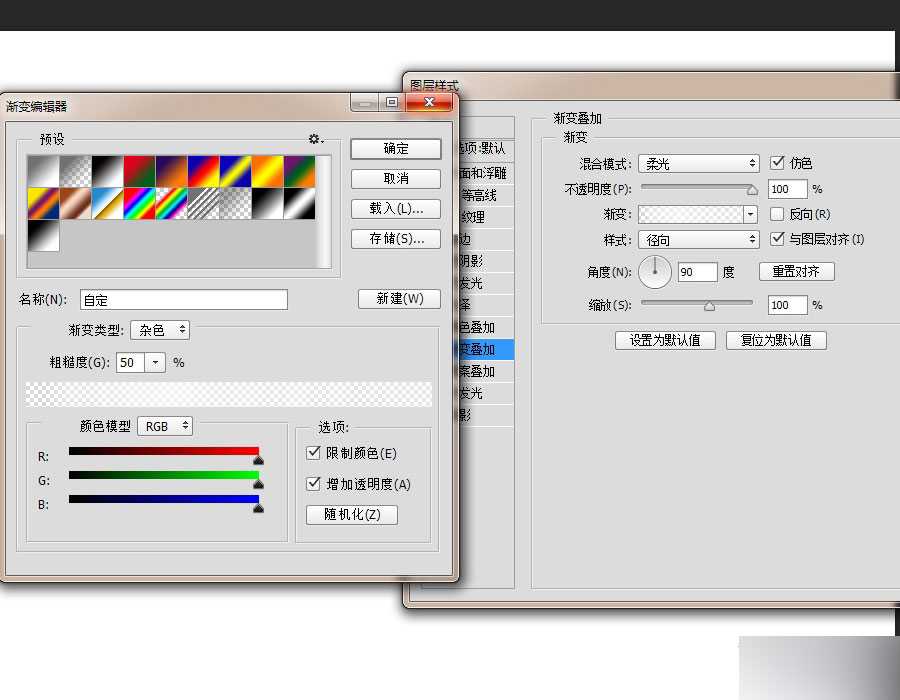900x700 pixels.
Task: Close the gradient editor window
Action: (x=429, y=102)
